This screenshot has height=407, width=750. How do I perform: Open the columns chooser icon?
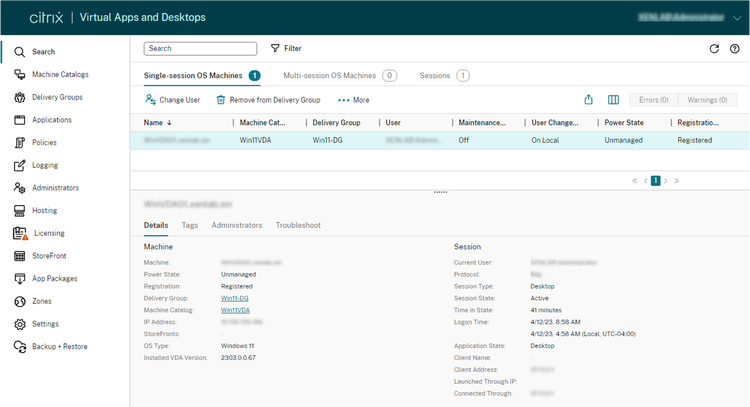[x=613, y=99]
